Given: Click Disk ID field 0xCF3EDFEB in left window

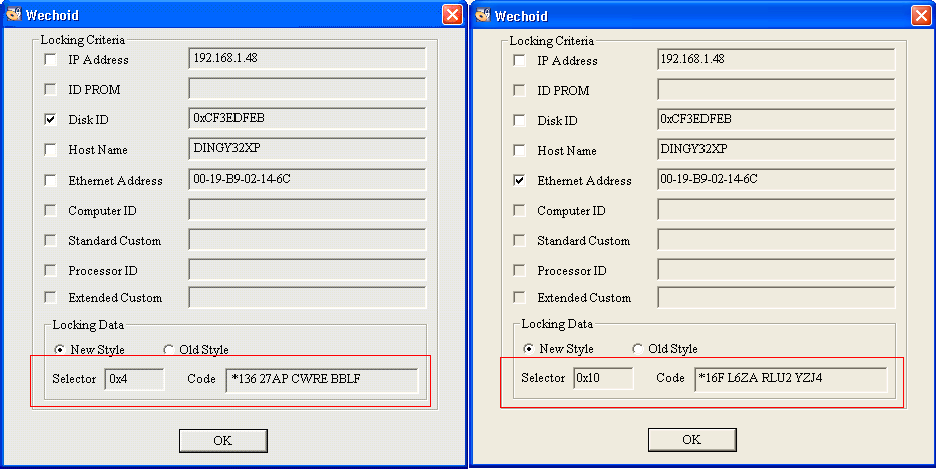Looking at the screenshot, I should (307, 118).
